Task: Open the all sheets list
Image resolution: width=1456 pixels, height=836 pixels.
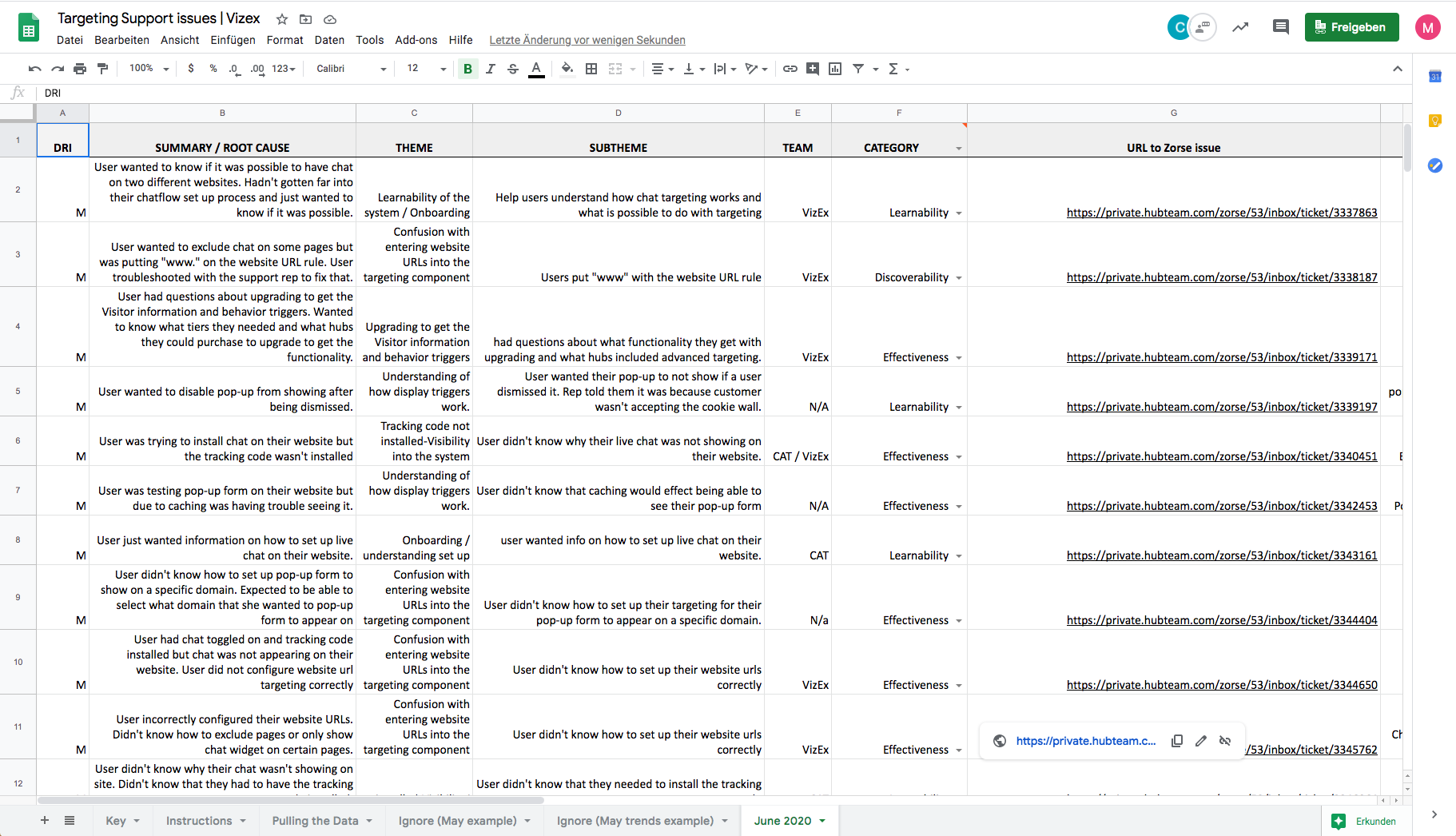Action: (x=70, y=820)
